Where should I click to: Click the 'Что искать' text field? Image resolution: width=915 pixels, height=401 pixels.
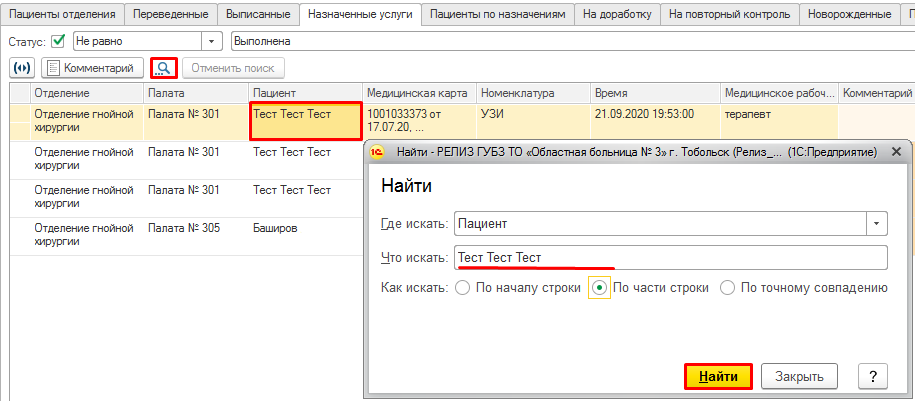tap(670, 258)
